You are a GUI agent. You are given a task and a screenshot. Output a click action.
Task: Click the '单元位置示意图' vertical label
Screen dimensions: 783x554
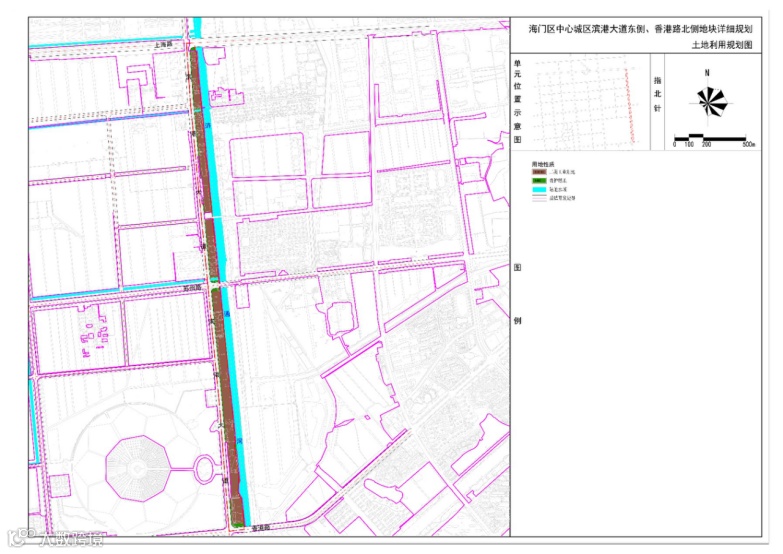[x=517, y=101]
